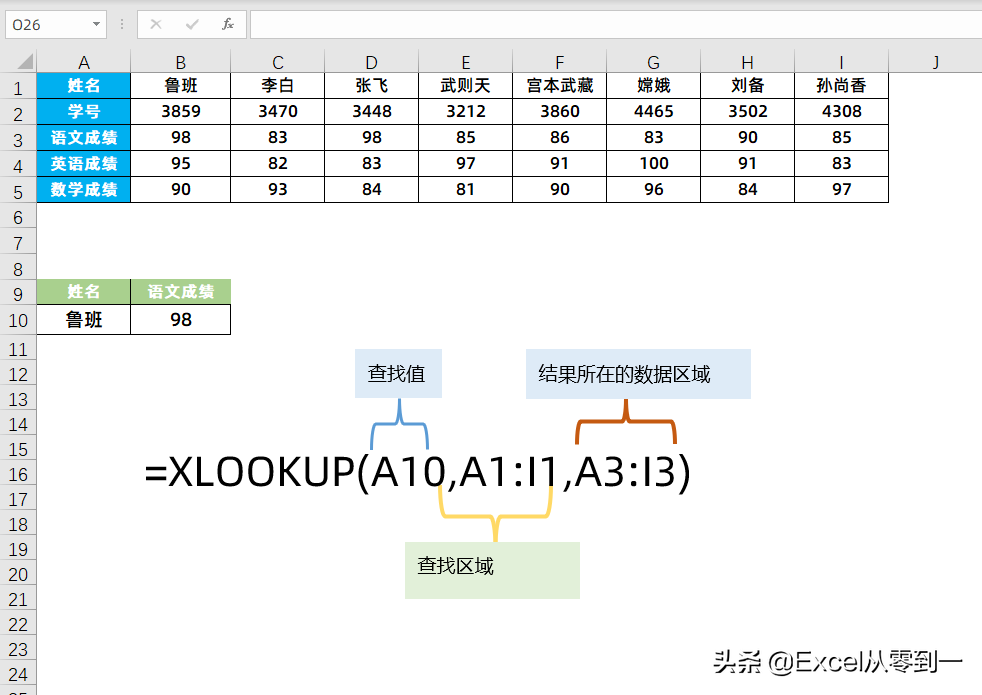982x695 pixels.
Task: Select column G header
Action: (x=653, y=62)
